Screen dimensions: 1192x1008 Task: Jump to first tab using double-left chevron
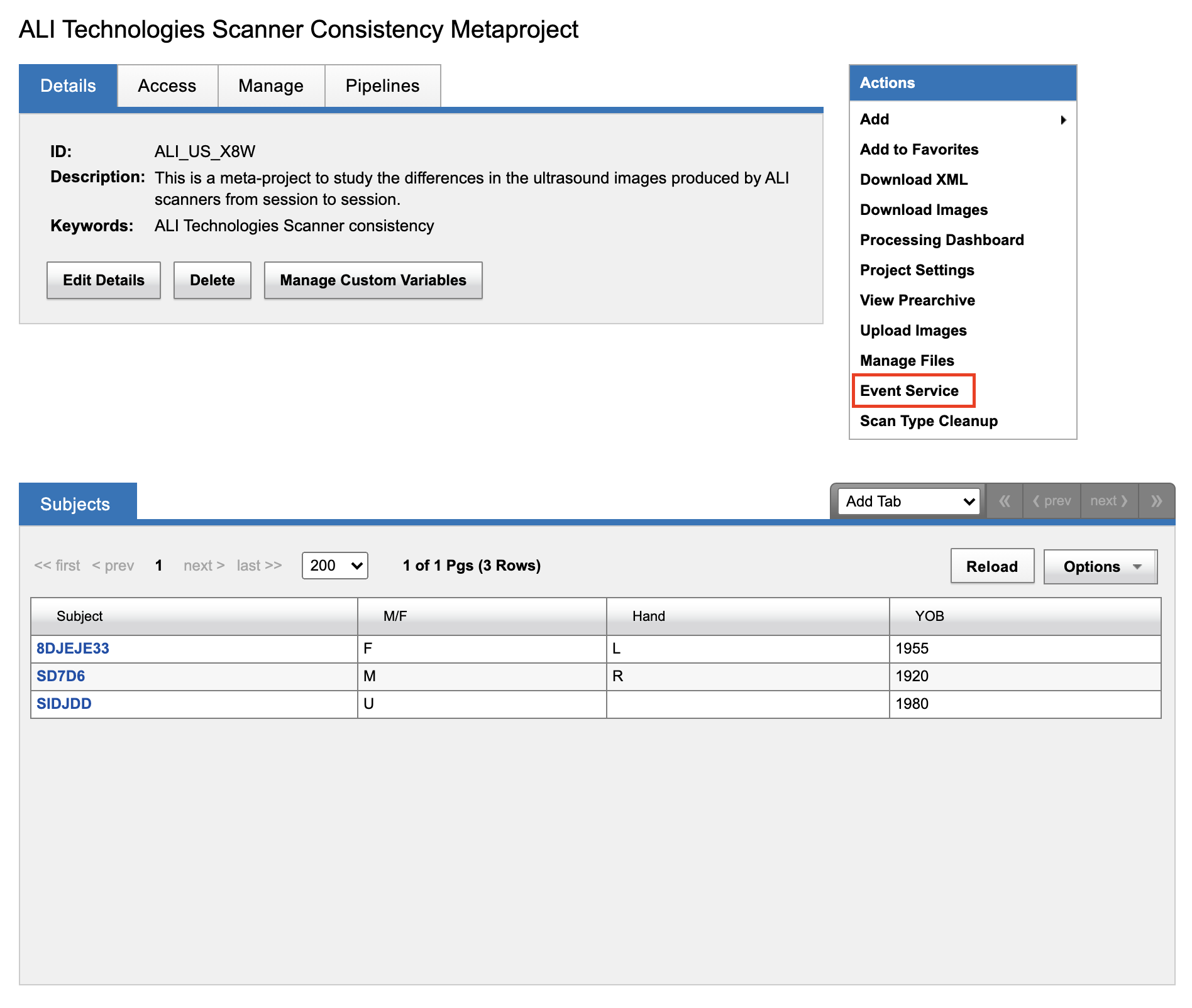coord(1004,501)
